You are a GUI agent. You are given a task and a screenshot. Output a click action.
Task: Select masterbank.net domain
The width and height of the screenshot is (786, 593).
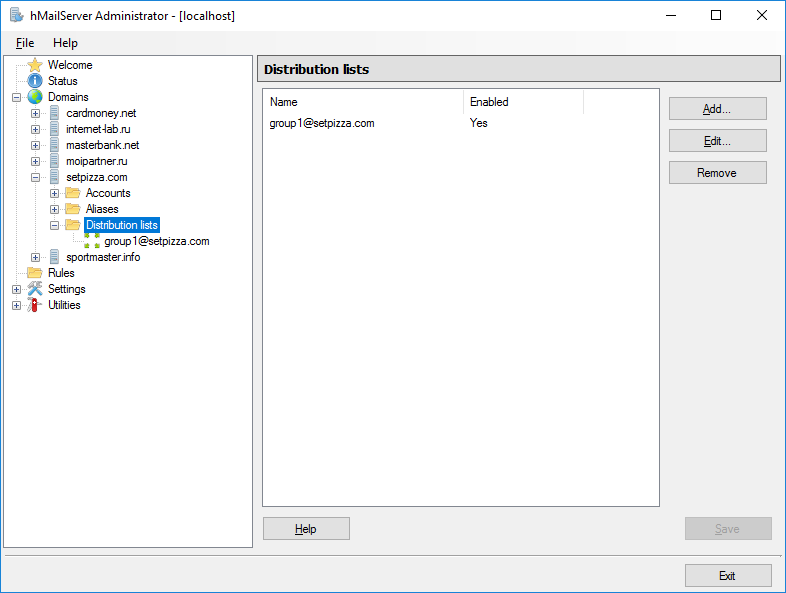pos(103,145)
